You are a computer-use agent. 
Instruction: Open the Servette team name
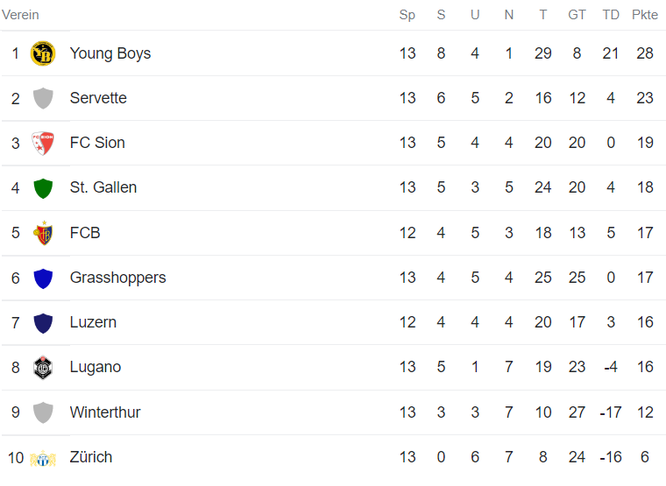click(98, 98)
